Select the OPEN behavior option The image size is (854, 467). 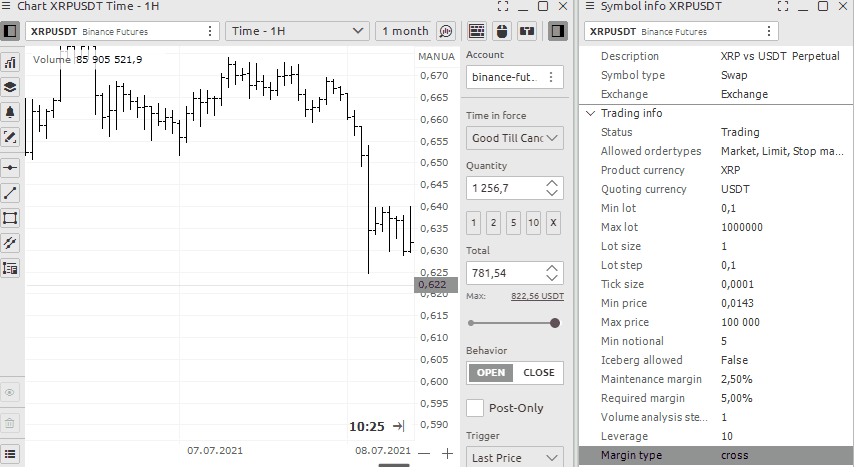click(x=491, y=373)
